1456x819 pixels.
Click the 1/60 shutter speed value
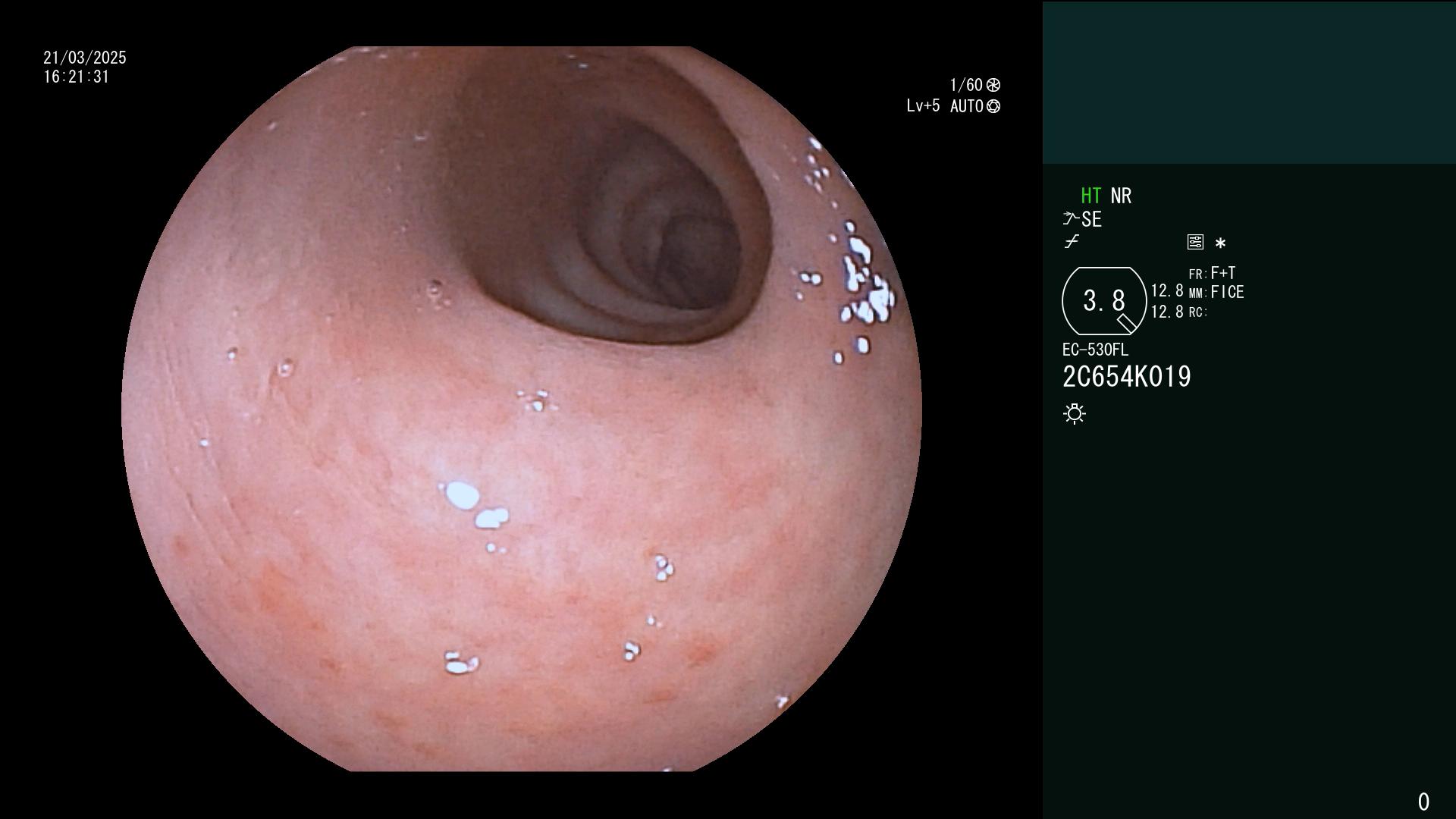pos(966,85)
